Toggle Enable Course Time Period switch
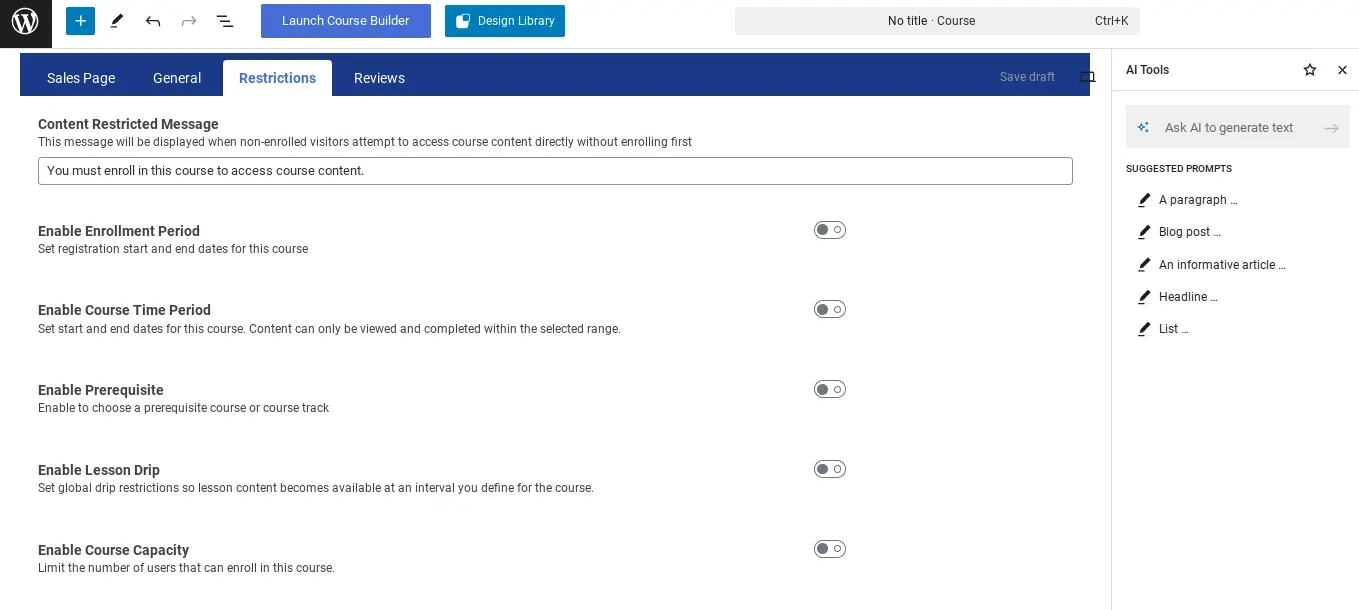 tap(830, 310)
